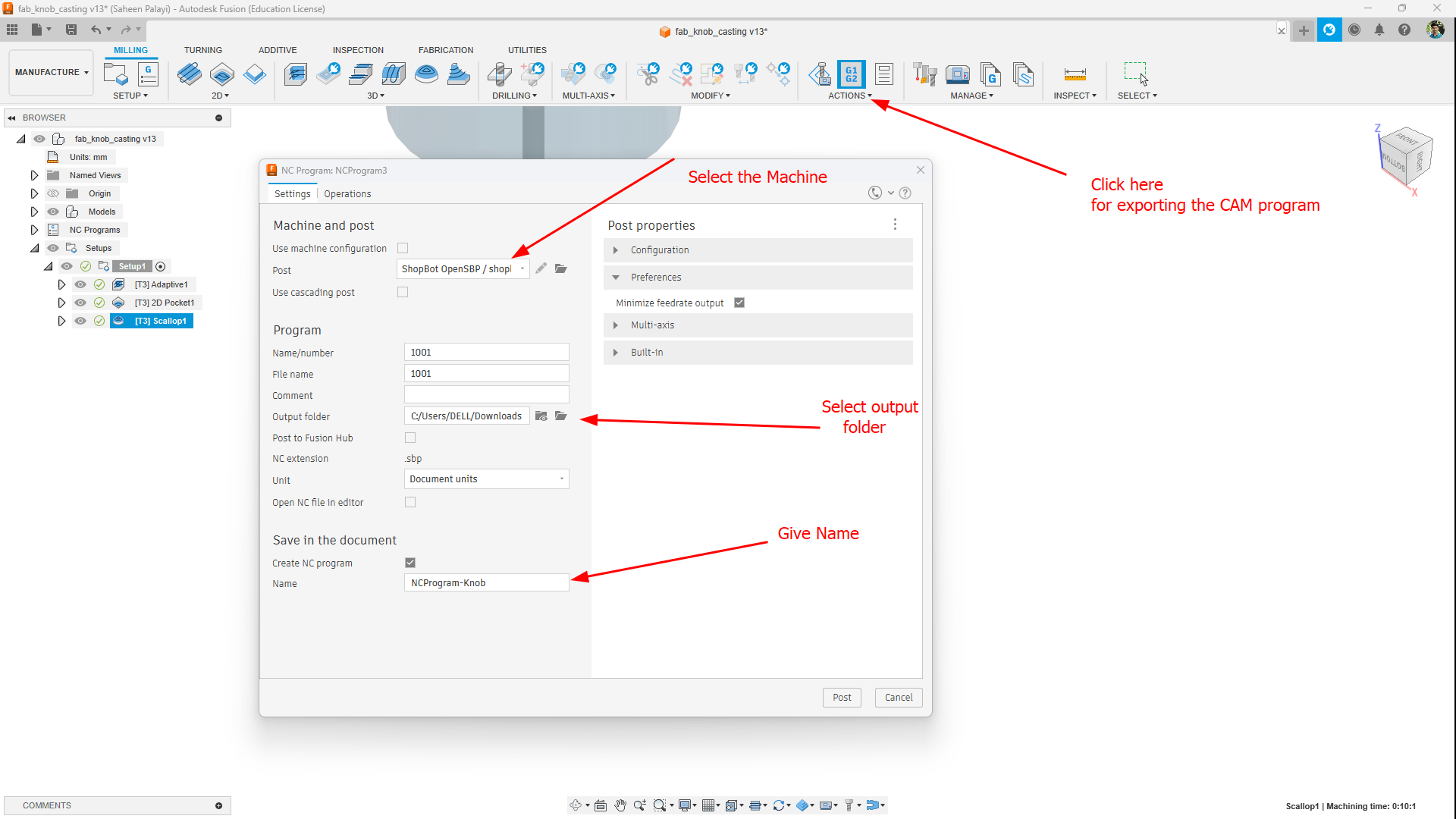This screenshot has height=819, width=1456.
Task: Click the NC Program G1 G2 post process icon
Action: pyautogui.click(x=852, y=74)
